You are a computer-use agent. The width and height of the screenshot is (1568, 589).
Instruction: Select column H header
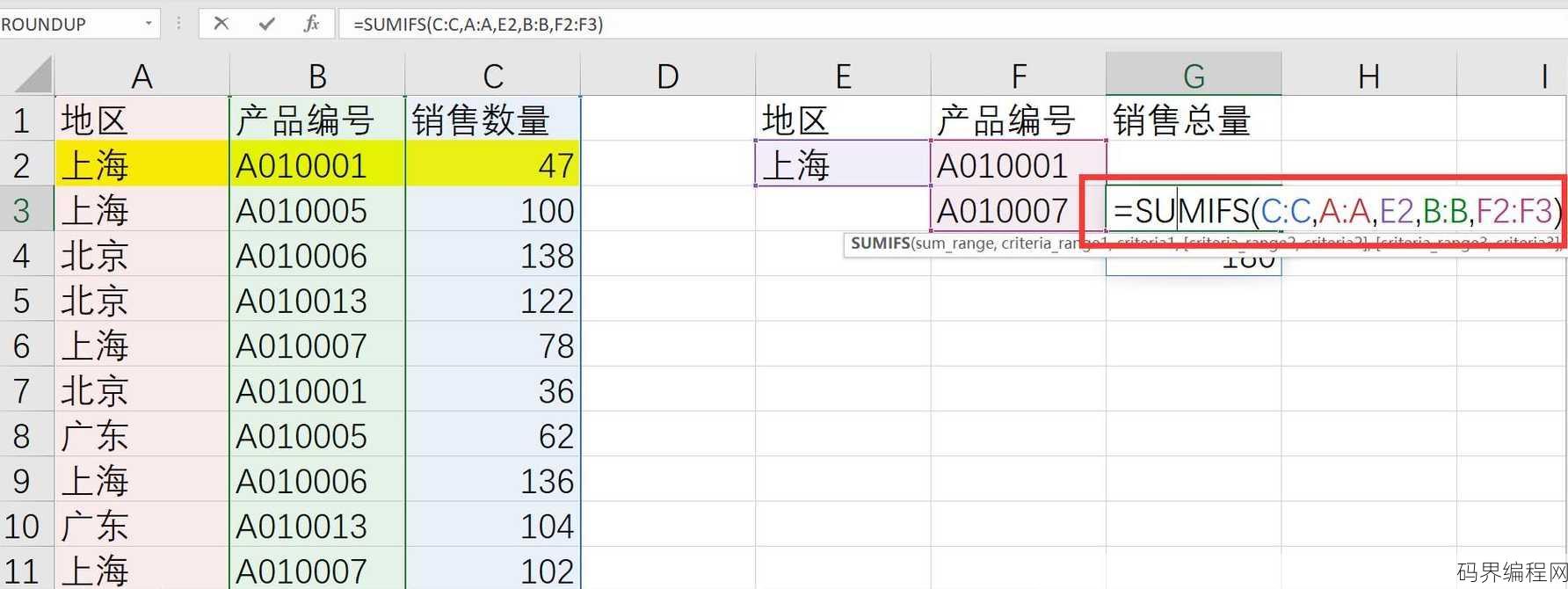(x=1368, y=76)
